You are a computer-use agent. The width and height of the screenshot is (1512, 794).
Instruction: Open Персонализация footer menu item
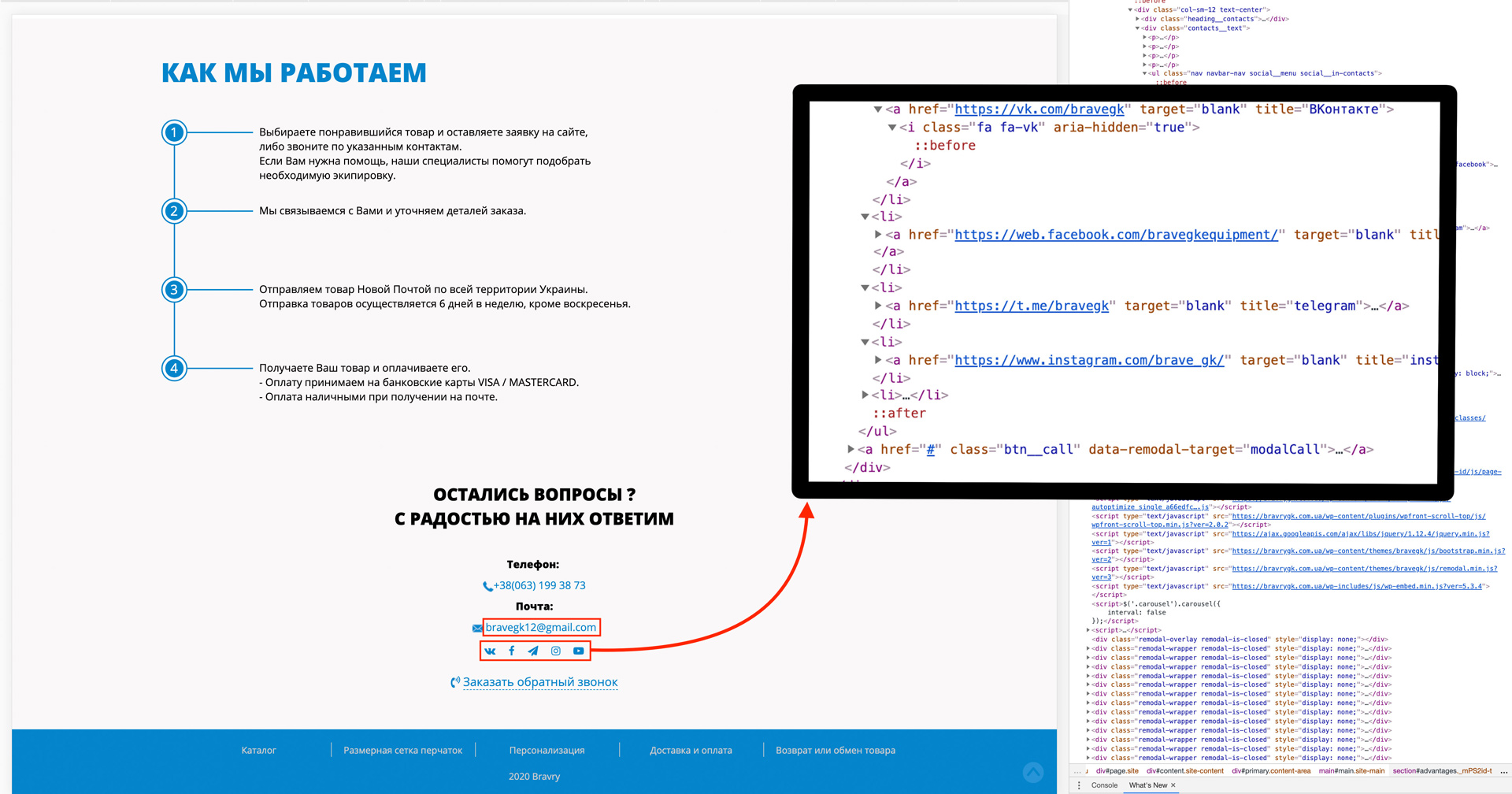pos(547,751)
